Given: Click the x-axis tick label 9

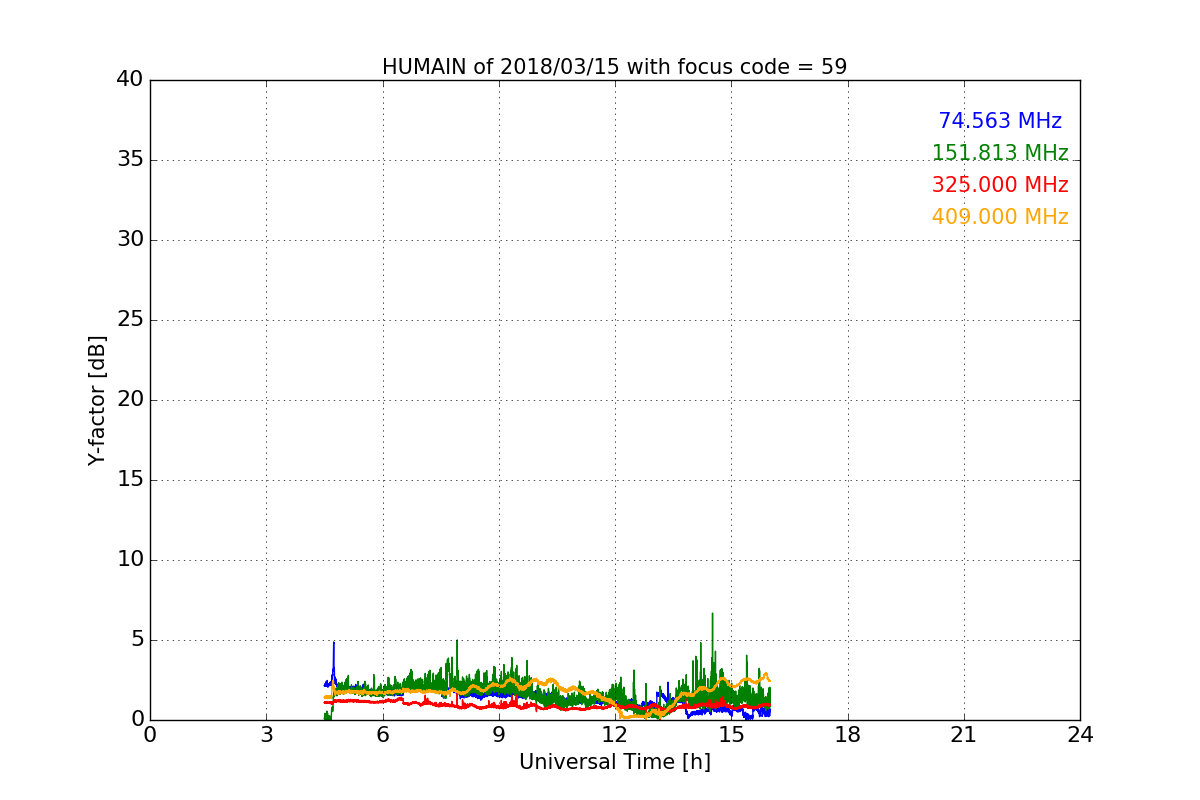Looking at the screenshot, I should 499,735.
